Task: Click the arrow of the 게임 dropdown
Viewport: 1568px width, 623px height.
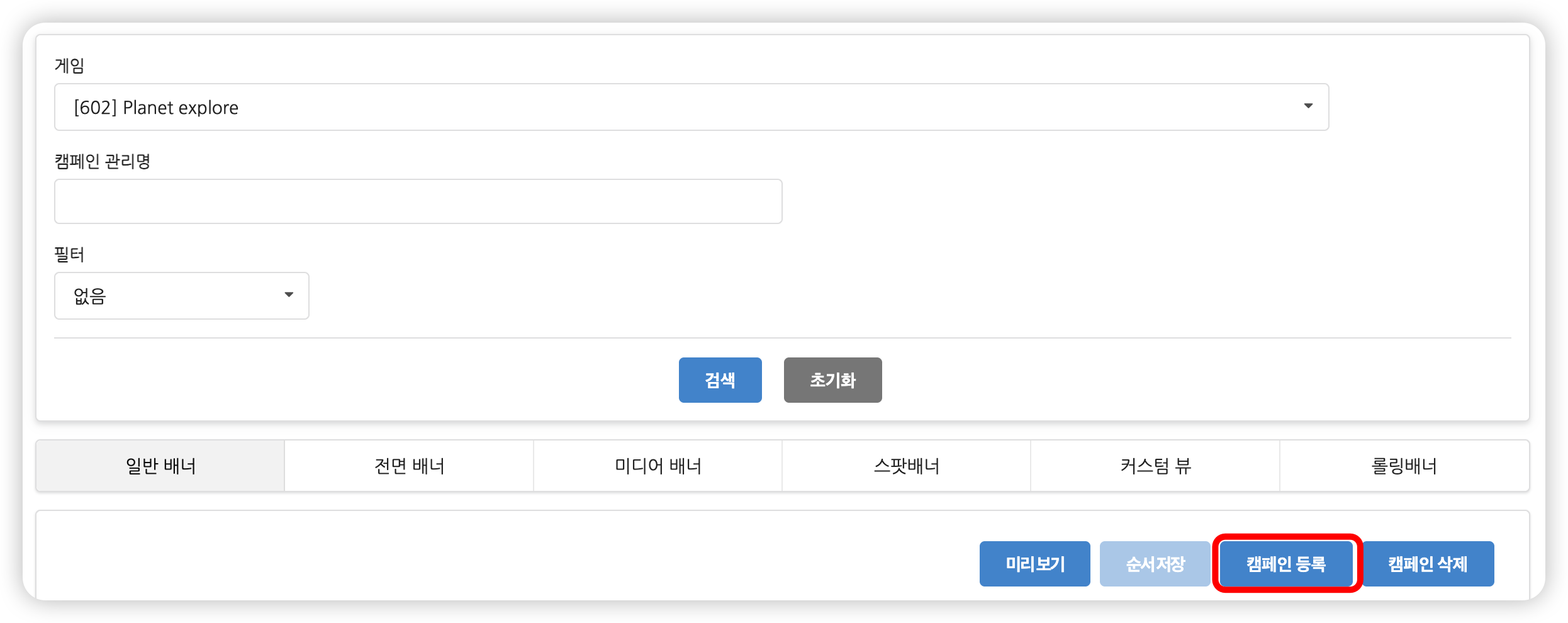Action: point(1308,106)
